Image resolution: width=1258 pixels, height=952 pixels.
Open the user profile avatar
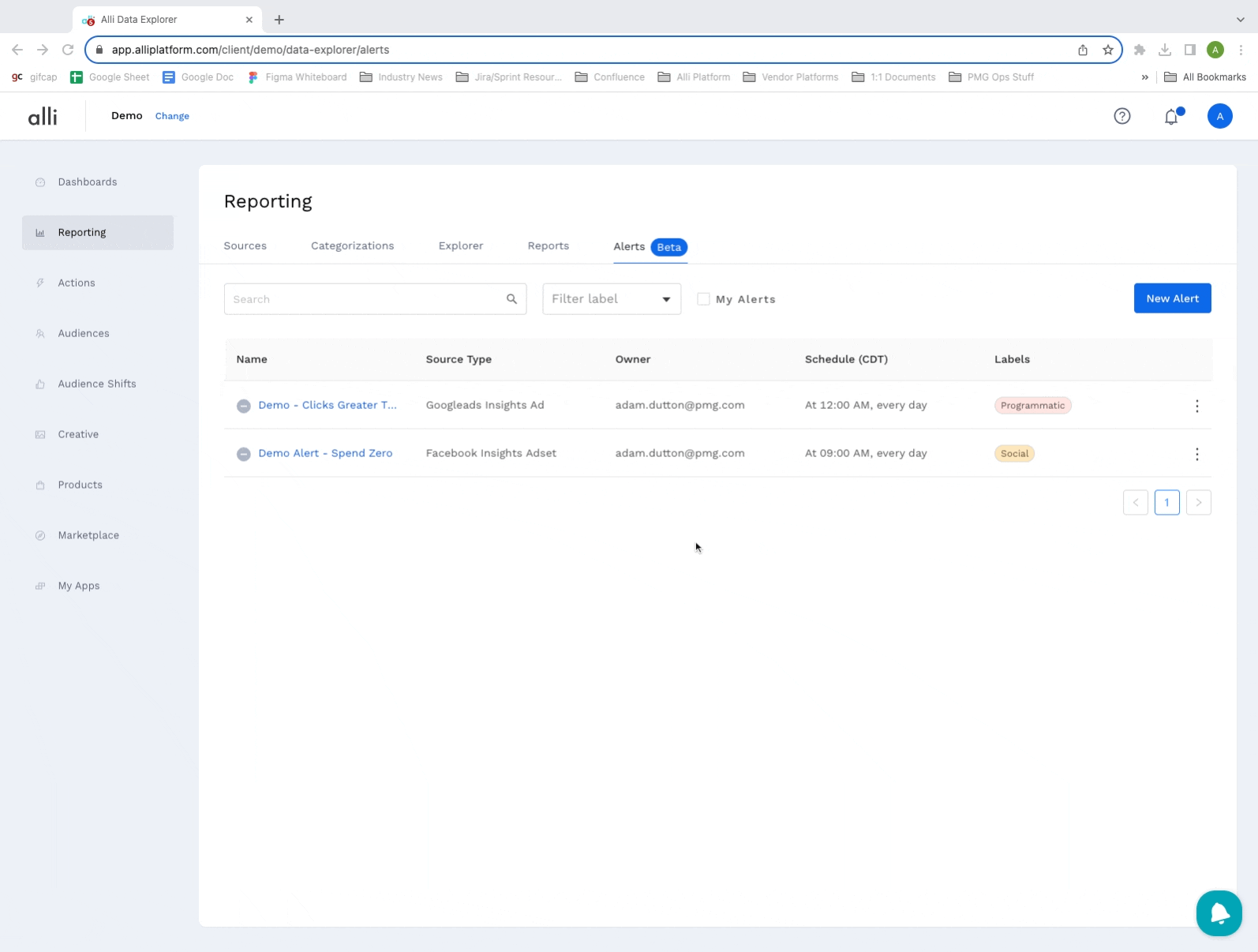(x=1219, y=116)
